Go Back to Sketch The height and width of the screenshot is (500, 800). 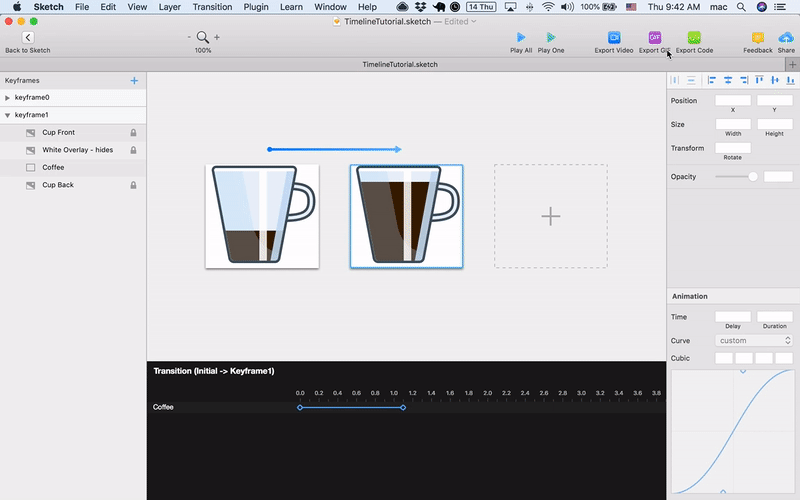coord(28,38)
